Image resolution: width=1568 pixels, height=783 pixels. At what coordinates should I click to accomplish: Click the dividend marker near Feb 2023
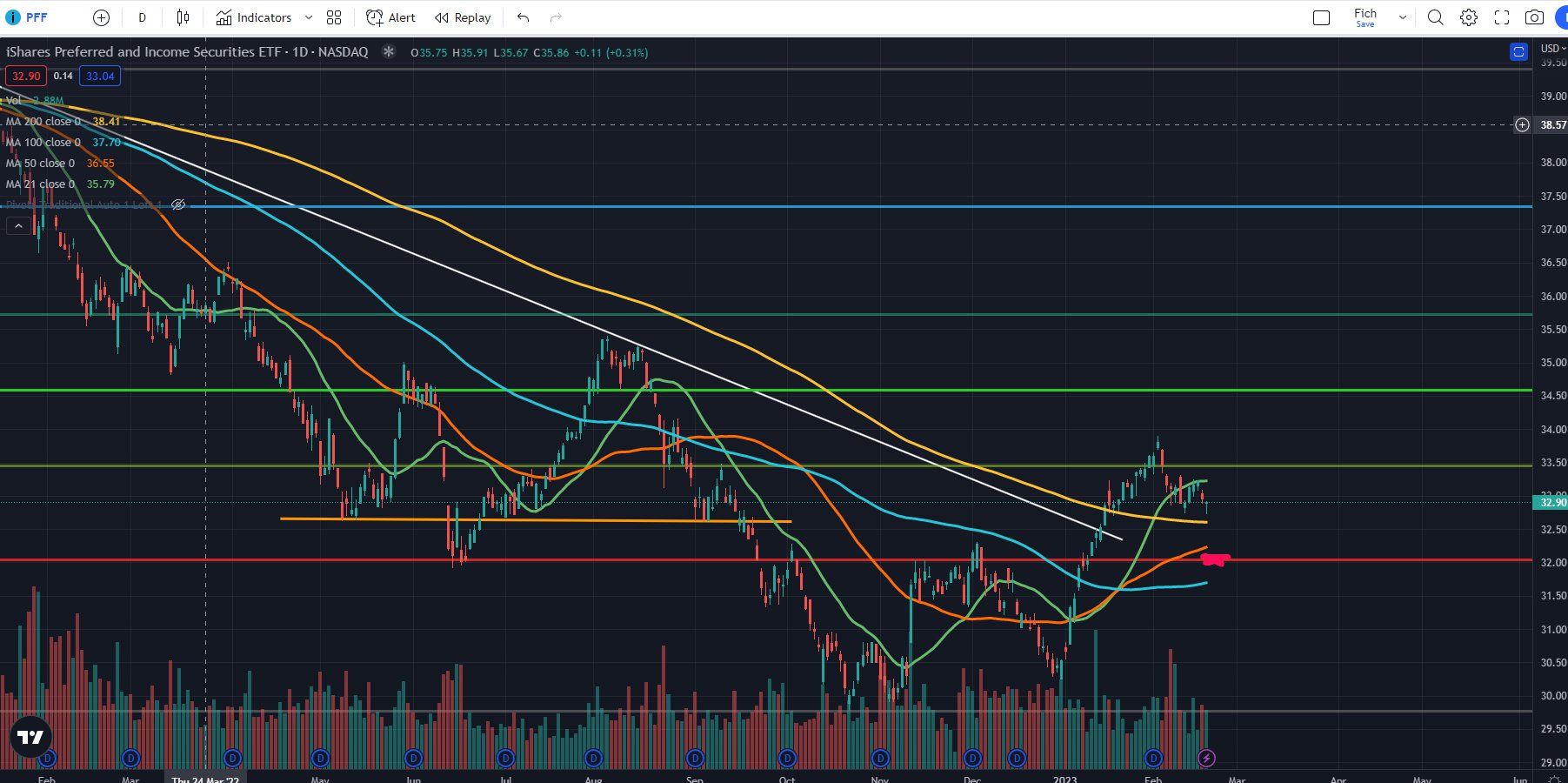(1153, 759)
